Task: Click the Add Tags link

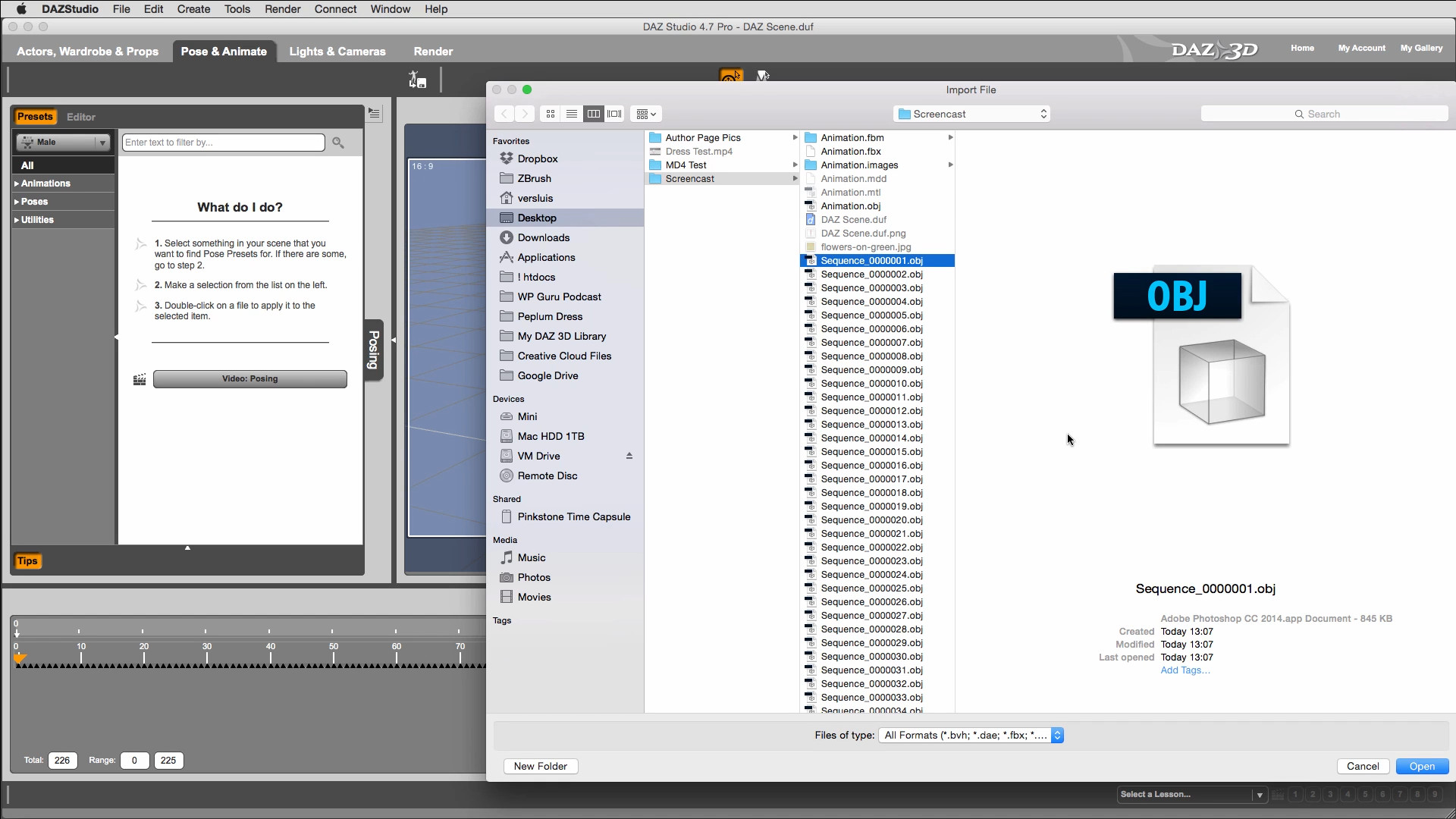Action: [1185, 670]
